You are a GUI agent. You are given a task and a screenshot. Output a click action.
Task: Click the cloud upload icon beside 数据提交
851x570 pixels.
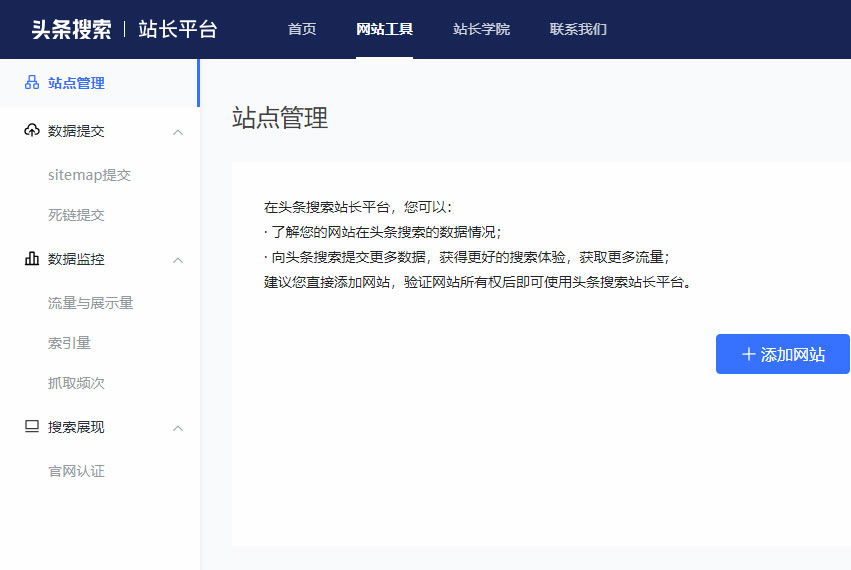[x=32, y=130]
